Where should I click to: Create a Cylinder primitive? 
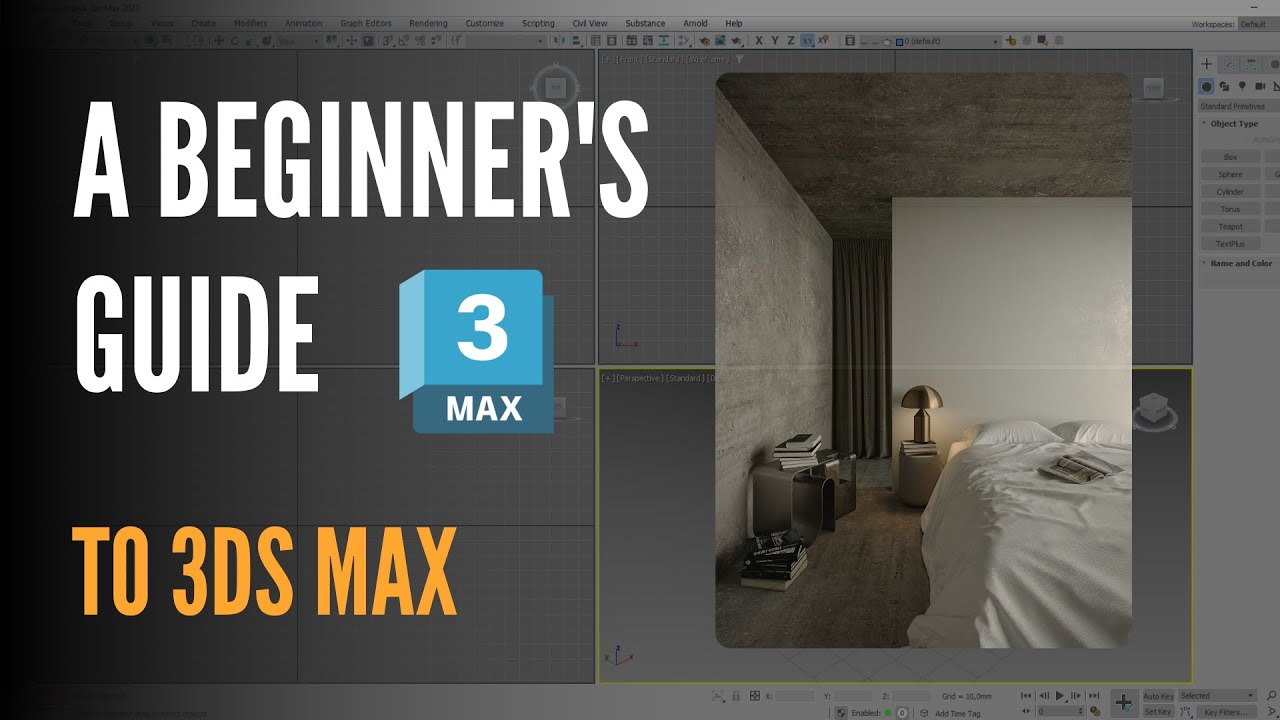pos(1230,191)
